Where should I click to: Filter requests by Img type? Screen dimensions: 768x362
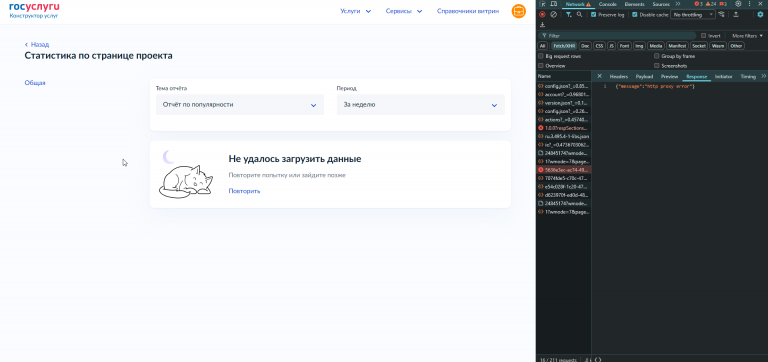pos(639,46)
